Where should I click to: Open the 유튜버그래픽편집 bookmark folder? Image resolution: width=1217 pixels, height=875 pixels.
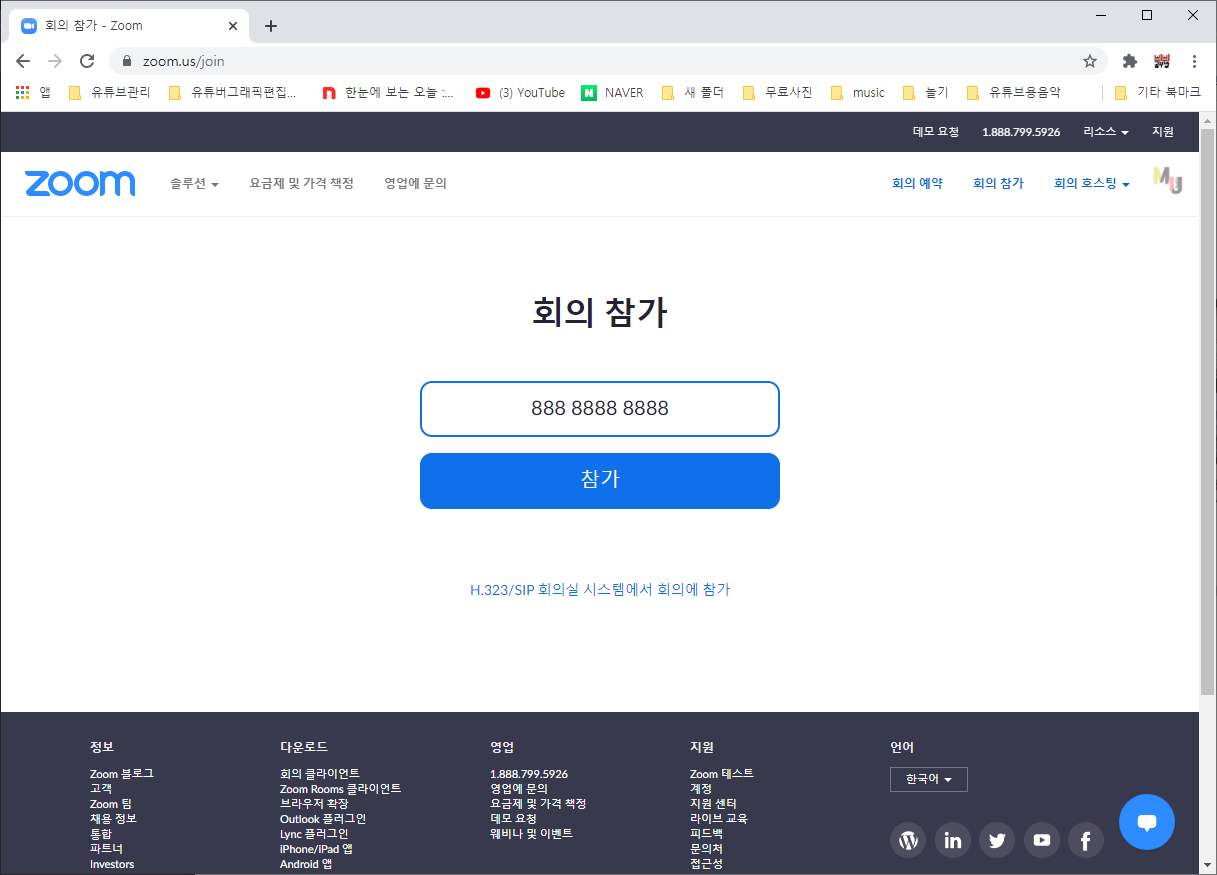coord(233,93)
